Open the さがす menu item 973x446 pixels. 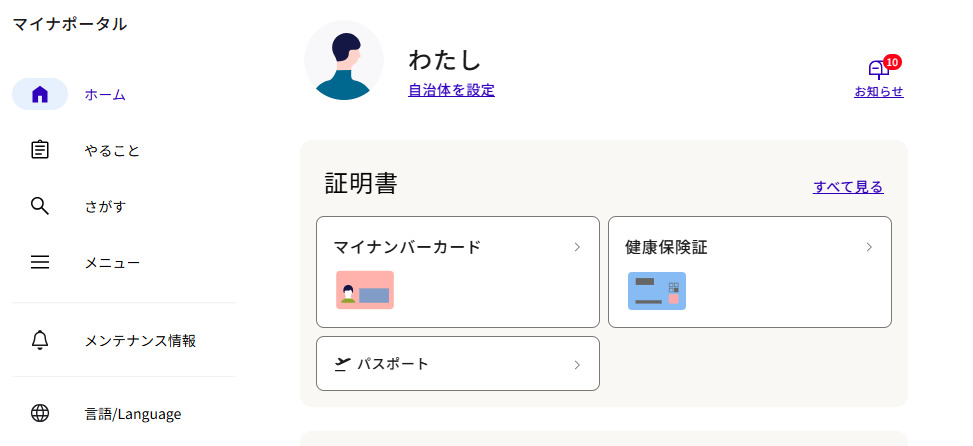[105, 207]
